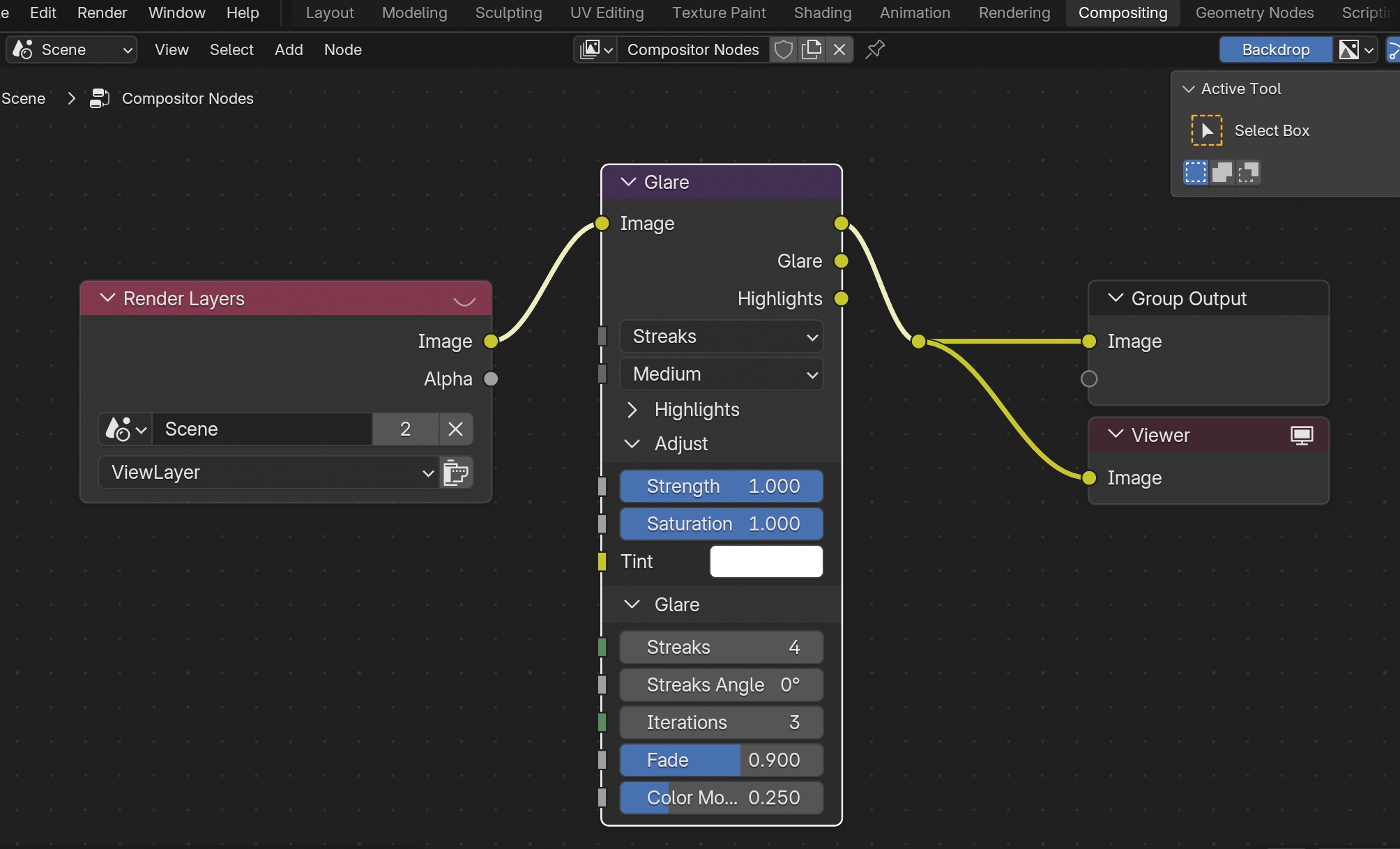Viewport: 1400px width, 849px height.
Task: Click the new node tree duplicate icon
Action: coord(812,49)
